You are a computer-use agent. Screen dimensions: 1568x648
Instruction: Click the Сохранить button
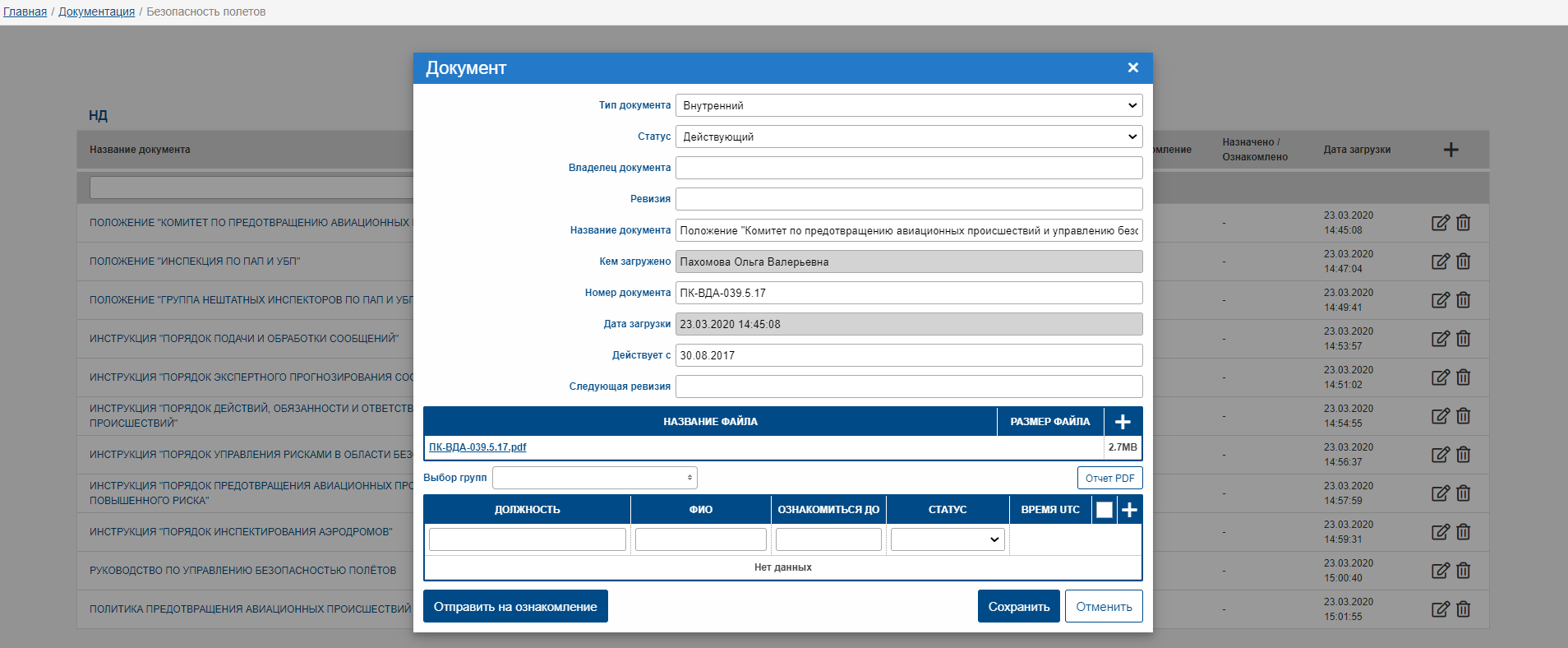1018,606
